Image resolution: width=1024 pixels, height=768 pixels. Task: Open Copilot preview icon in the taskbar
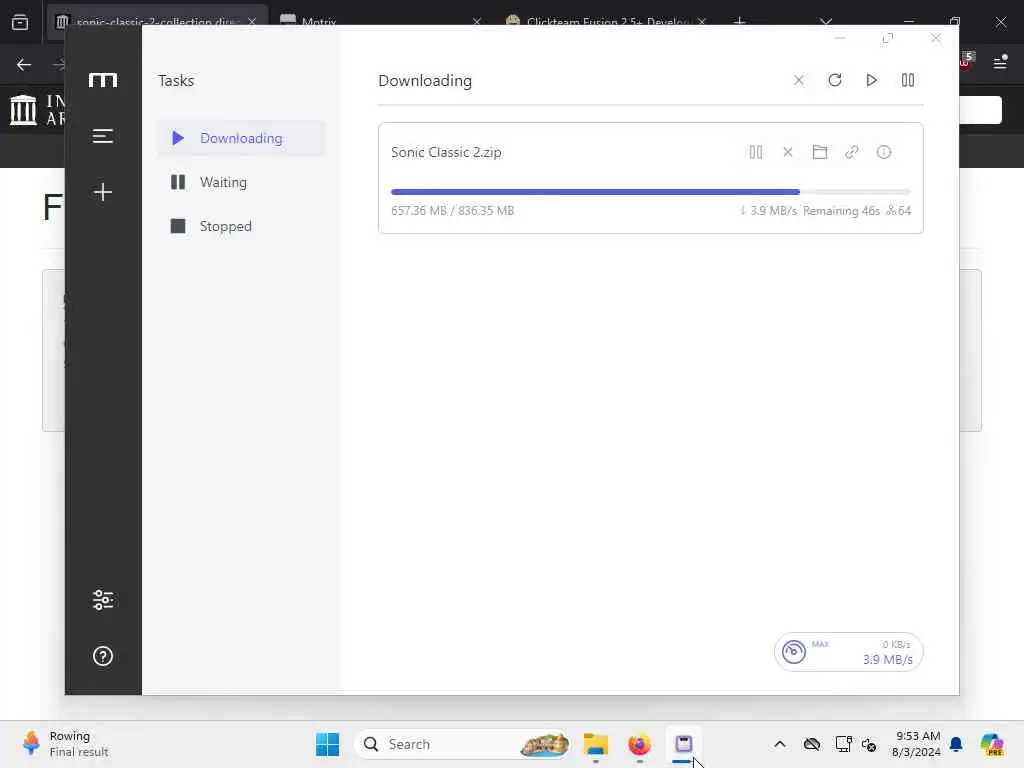coord(992,744)
